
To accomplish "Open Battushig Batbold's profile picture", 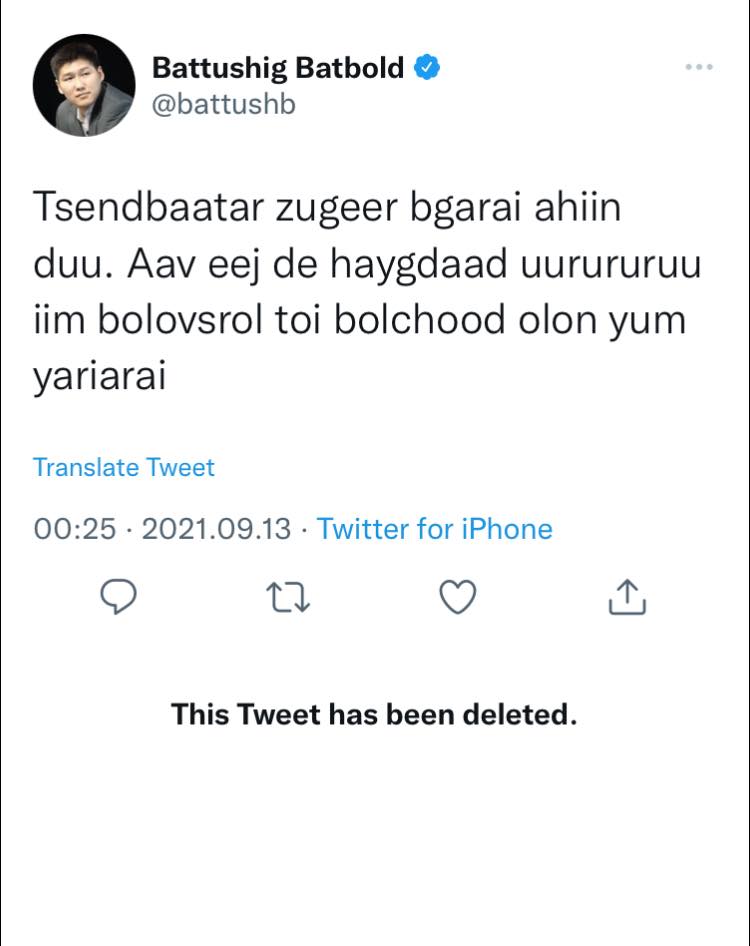I will [84, 85].
